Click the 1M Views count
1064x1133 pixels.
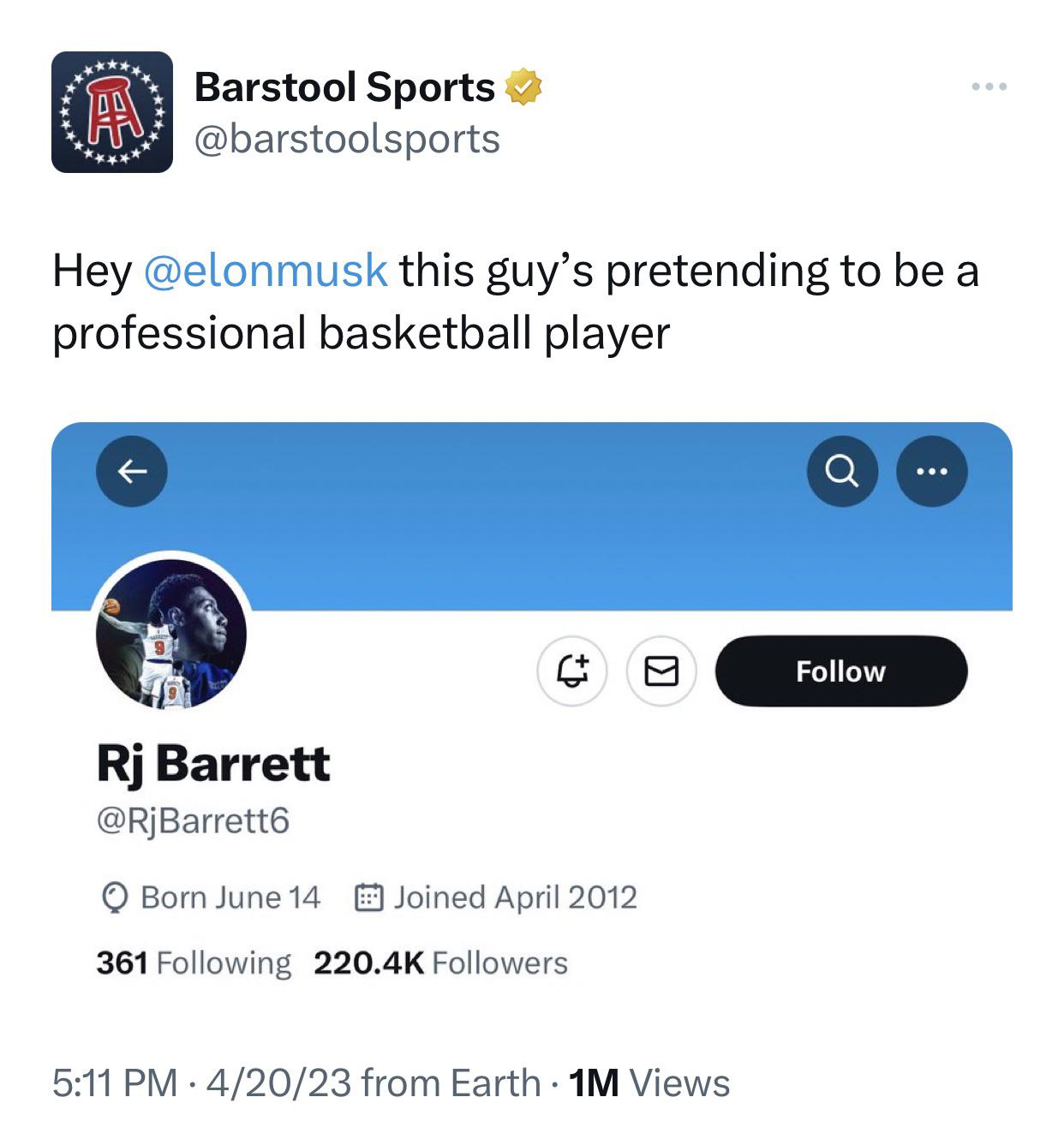pyautogui.click(x=649, y=1082)
